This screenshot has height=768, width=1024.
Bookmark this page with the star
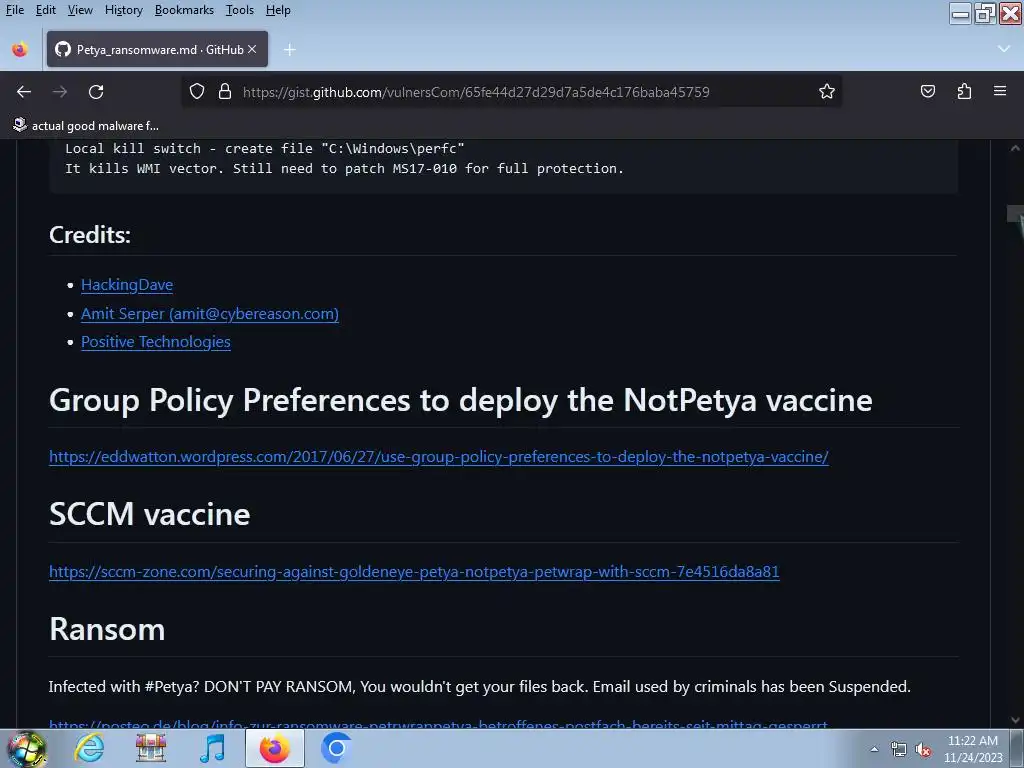point(827,91)
